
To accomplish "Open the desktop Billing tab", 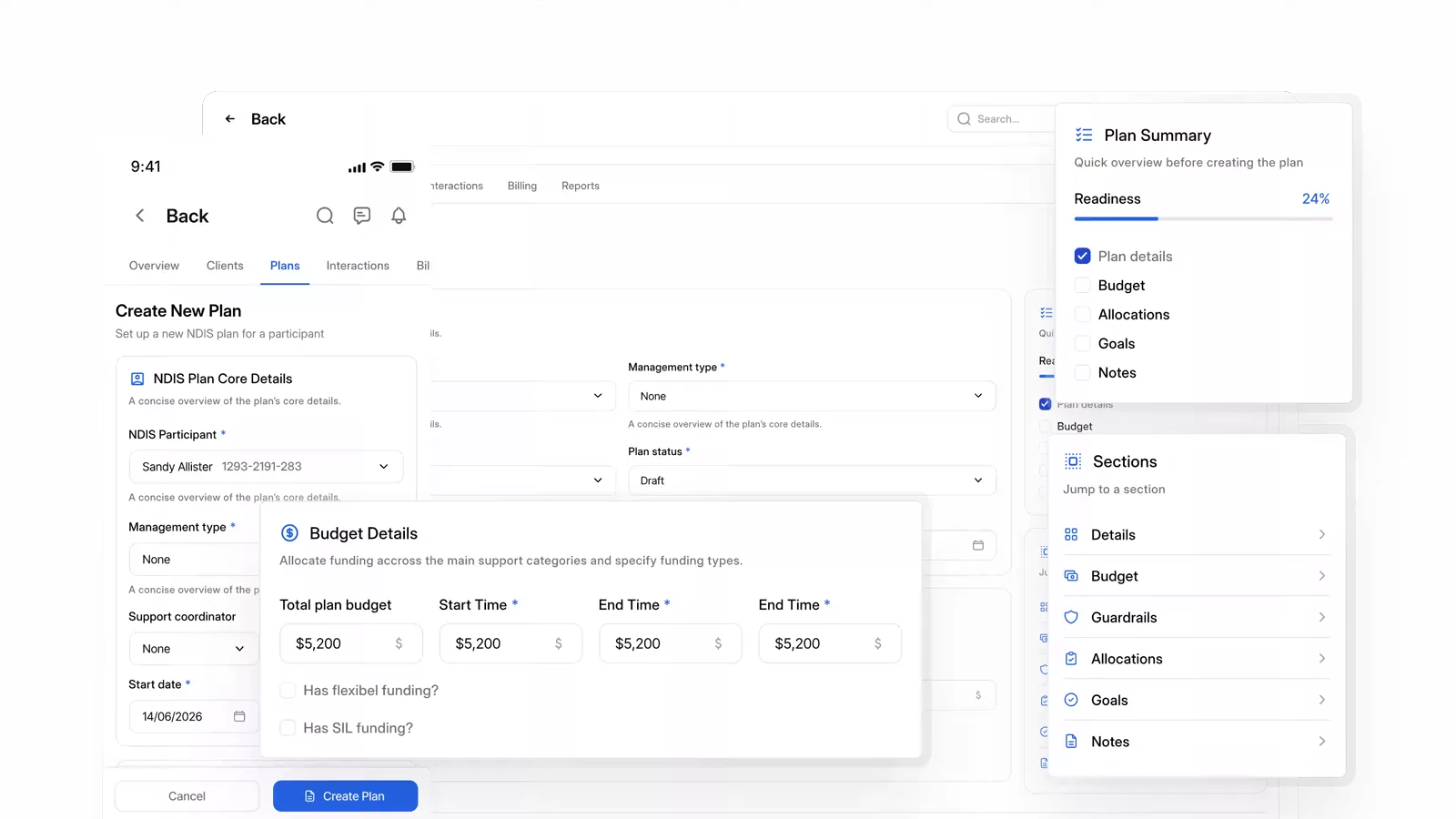I will pos(522,186).
